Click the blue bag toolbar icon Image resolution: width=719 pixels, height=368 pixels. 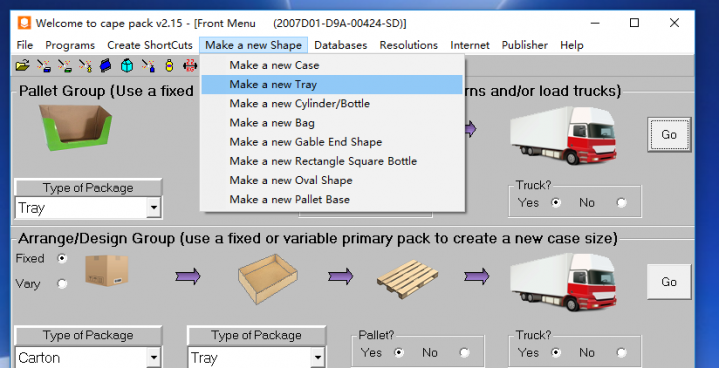(106, 66)
